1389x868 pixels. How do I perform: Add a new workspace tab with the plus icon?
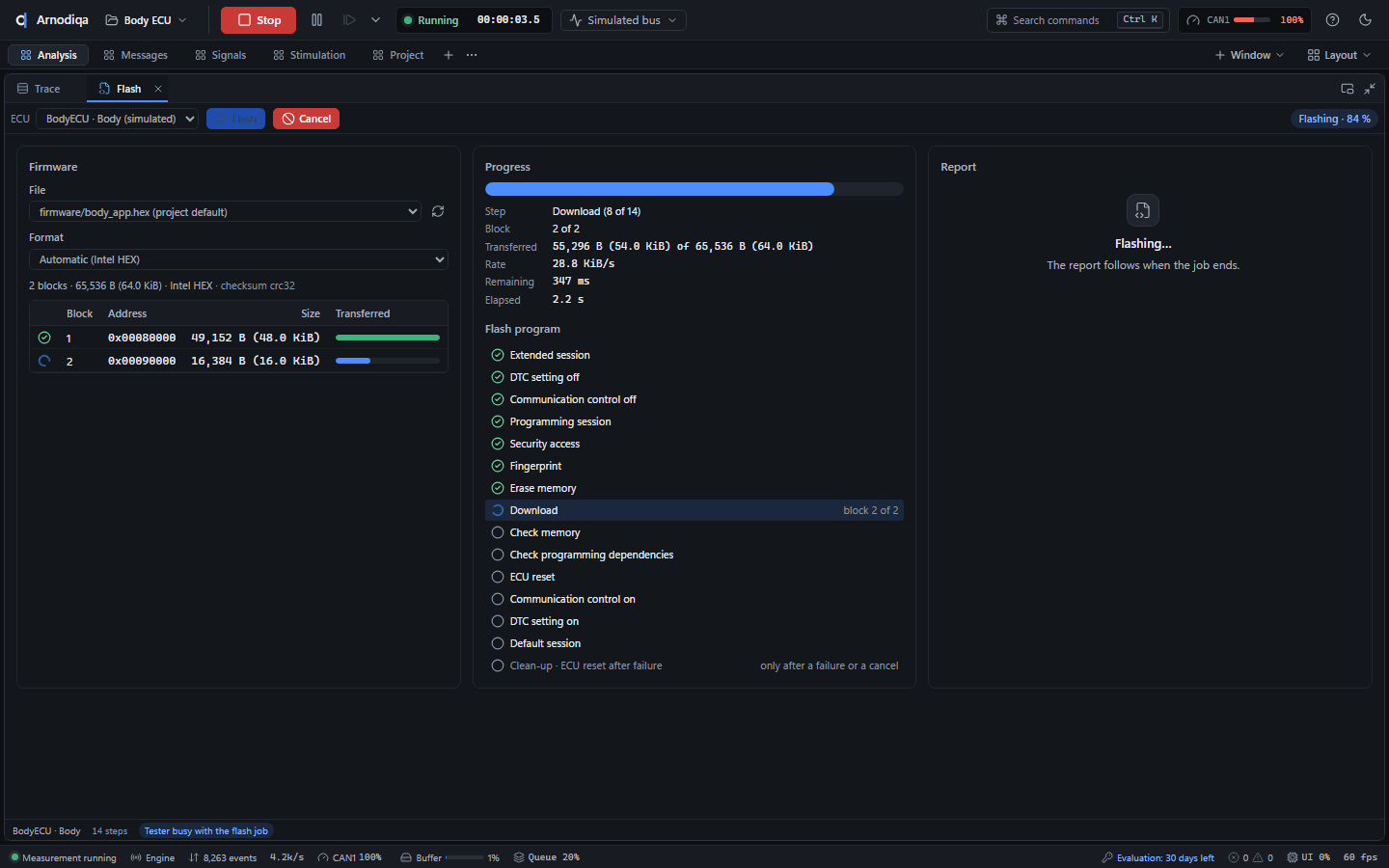point(449,55)
